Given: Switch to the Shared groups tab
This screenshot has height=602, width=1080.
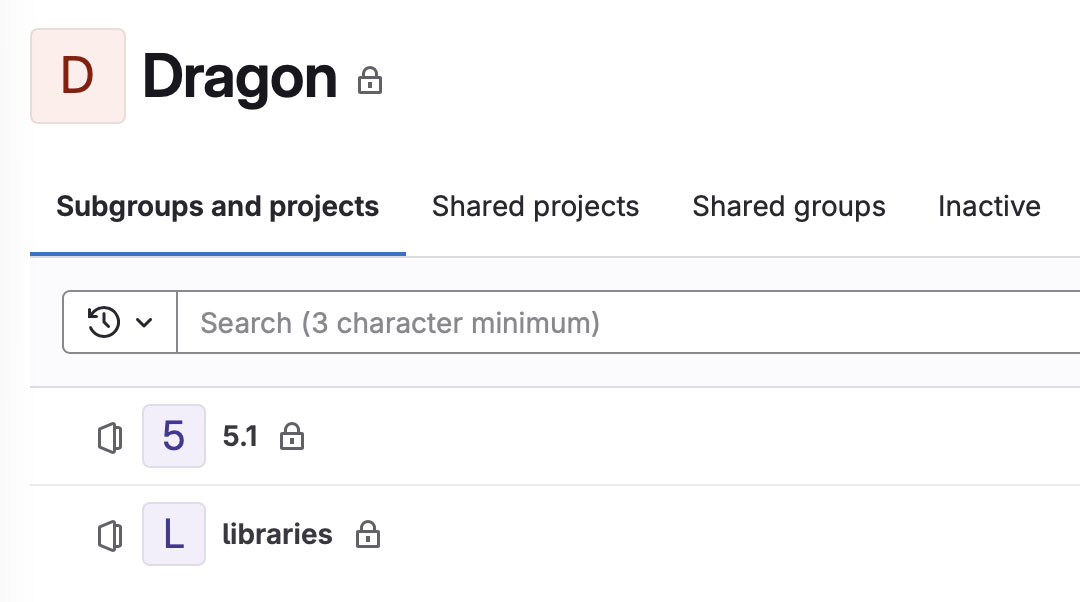Looking at the screenshot, I should pyautogui.click(x=789, y=207).
